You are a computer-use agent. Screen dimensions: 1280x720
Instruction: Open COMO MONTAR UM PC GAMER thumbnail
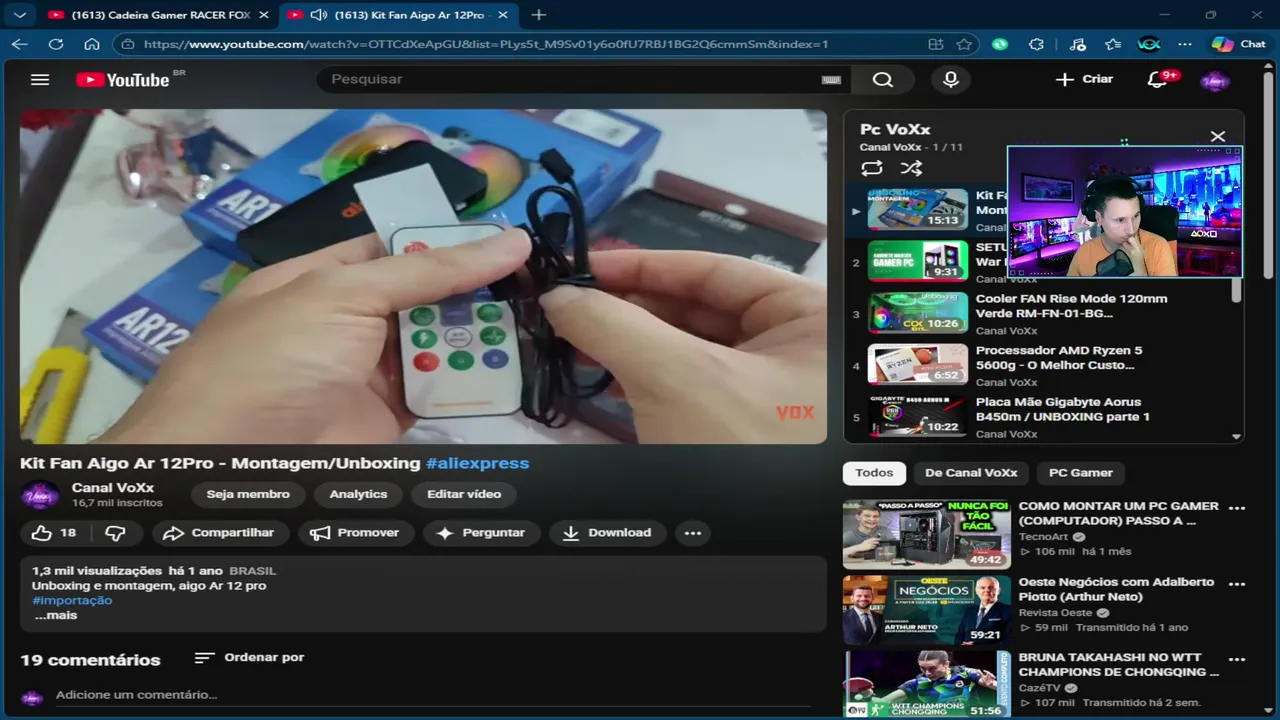coord(926,534)
